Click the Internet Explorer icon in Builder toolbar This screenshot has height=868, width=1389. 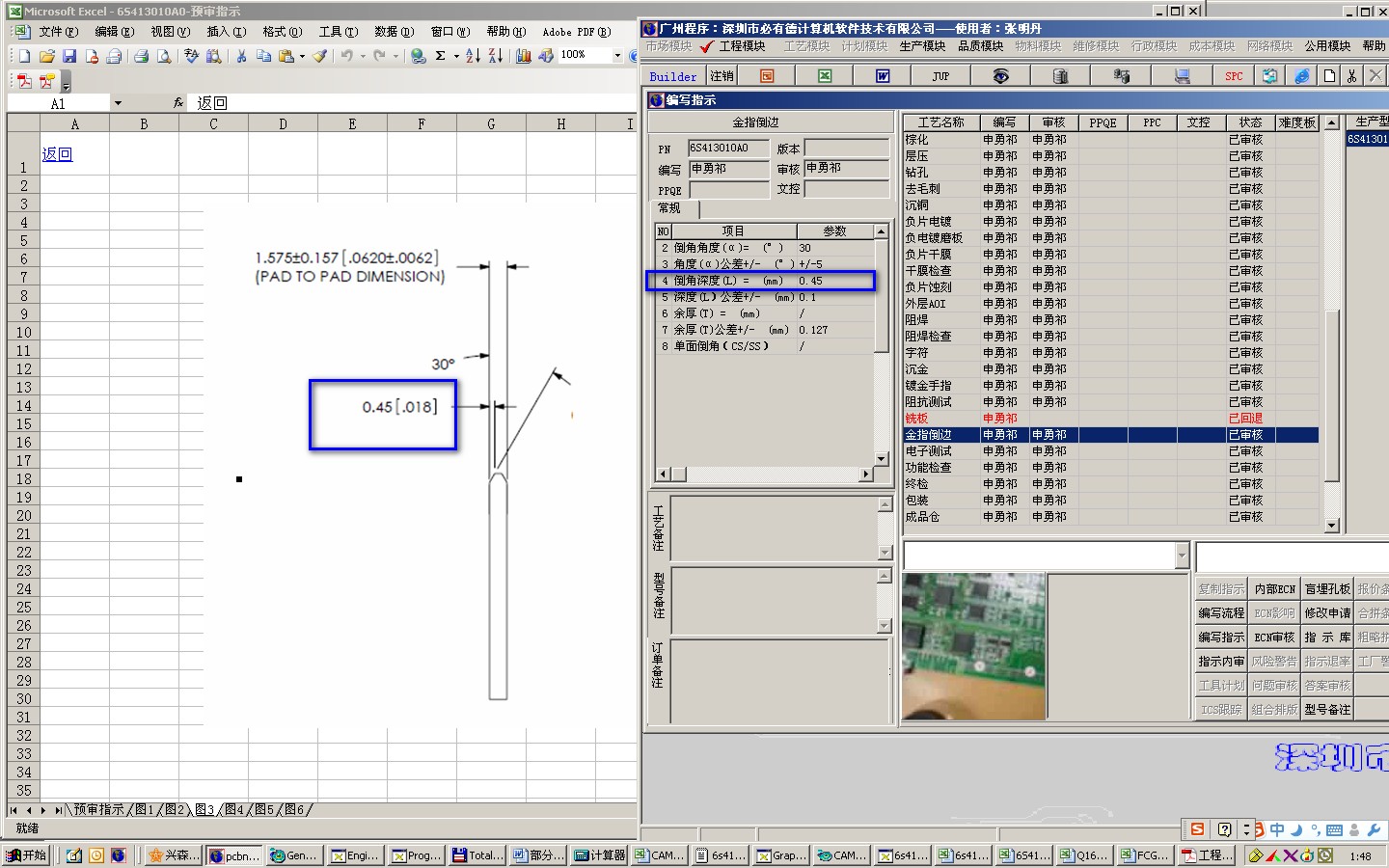(1302, 75)
